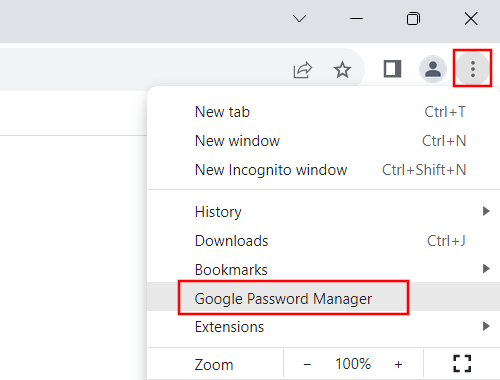This screenshot has width=500, height=380.
Task: Enter fullscreen mode icon in Zoom row
Action: tap(462, 363)
